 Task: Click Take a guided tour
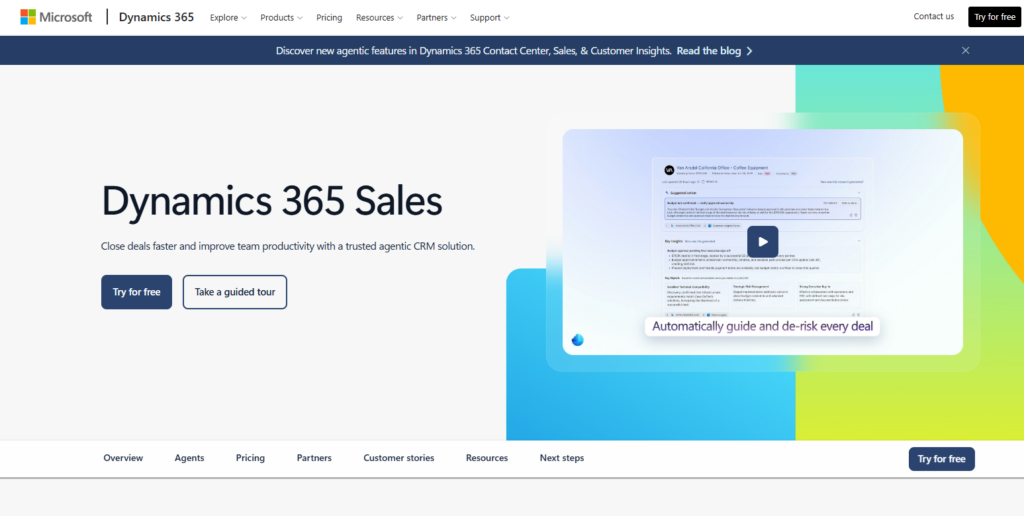[235, 292]
